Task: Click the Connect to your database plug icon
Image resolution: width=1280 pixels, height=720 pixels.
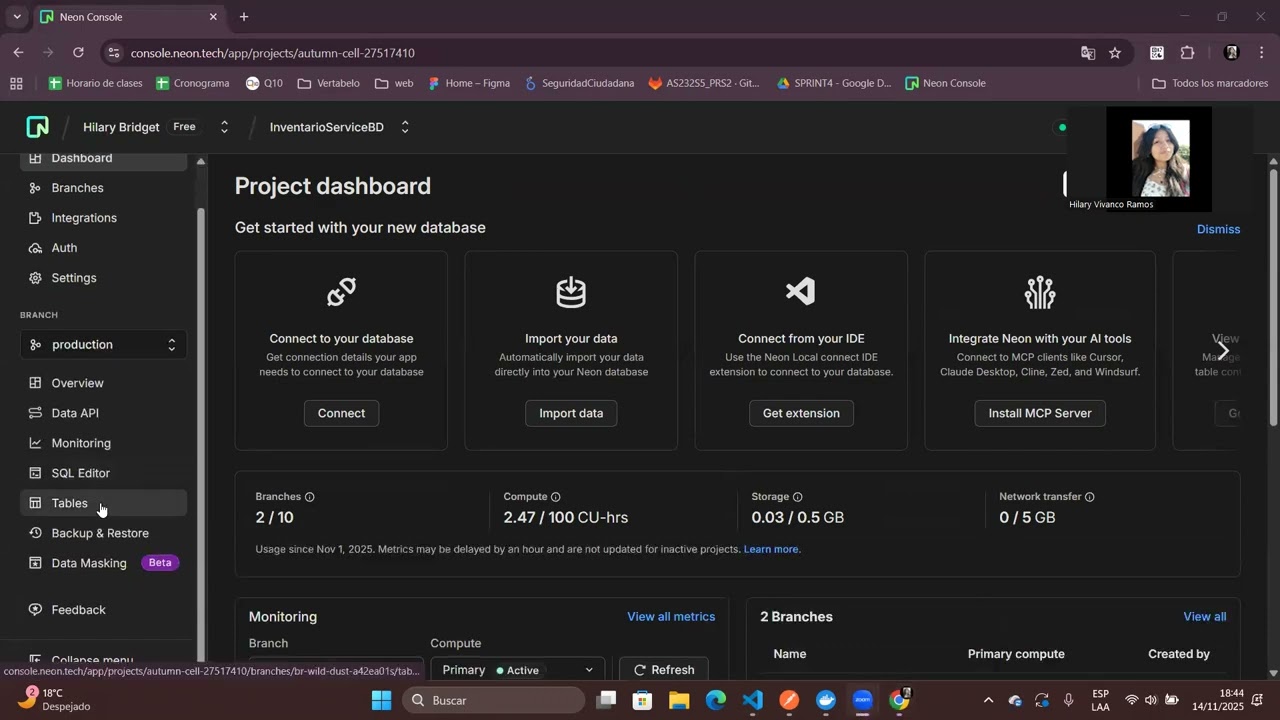Action: click(x=341, y=292)
